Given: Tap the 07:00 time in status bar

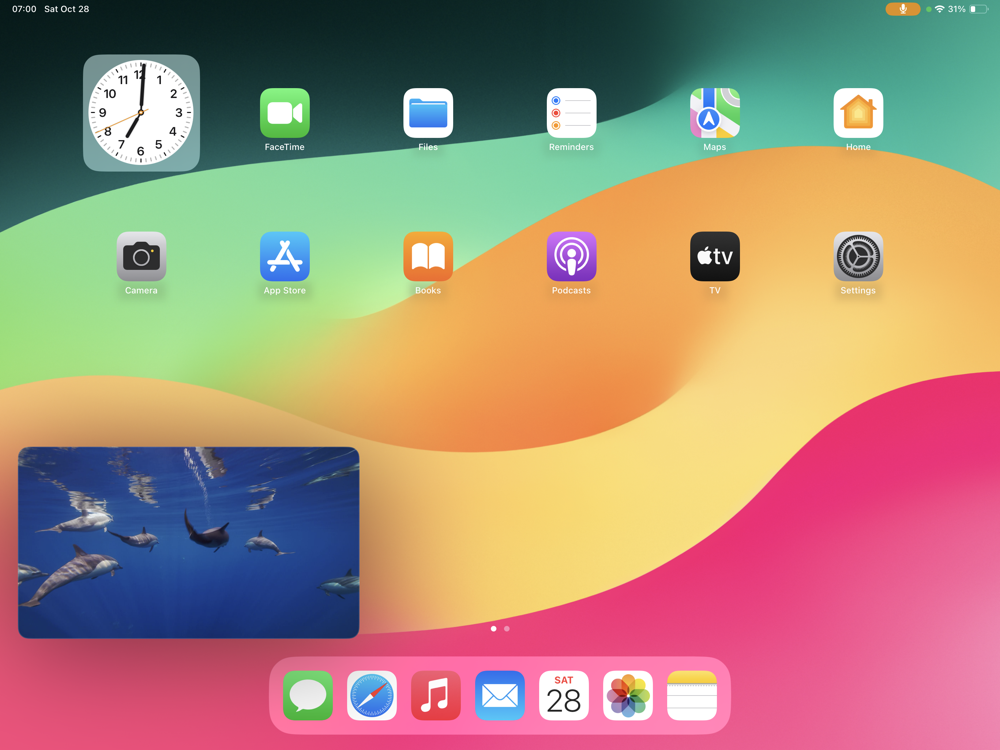Looking at the screenshot, I should pyautogui.click(x=24, y=9).
